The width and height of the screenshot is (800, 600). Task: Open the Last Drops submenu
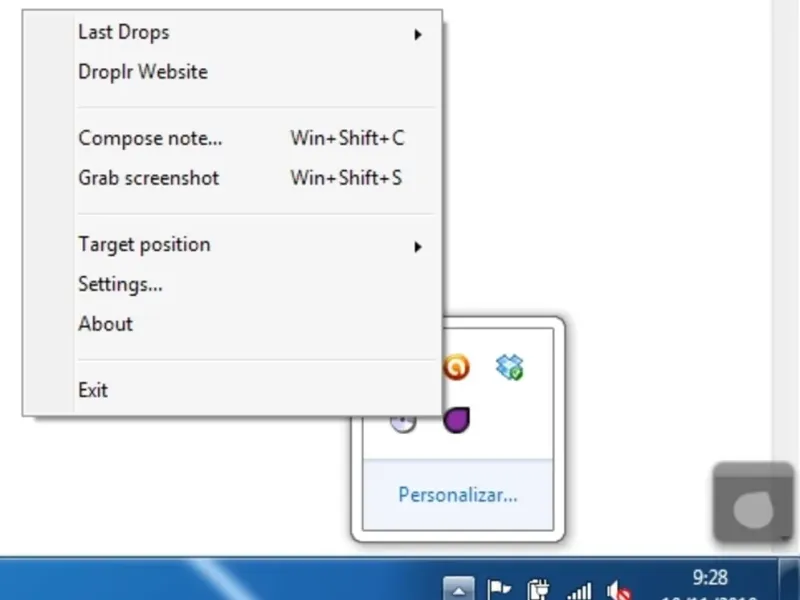coord(232,32)
